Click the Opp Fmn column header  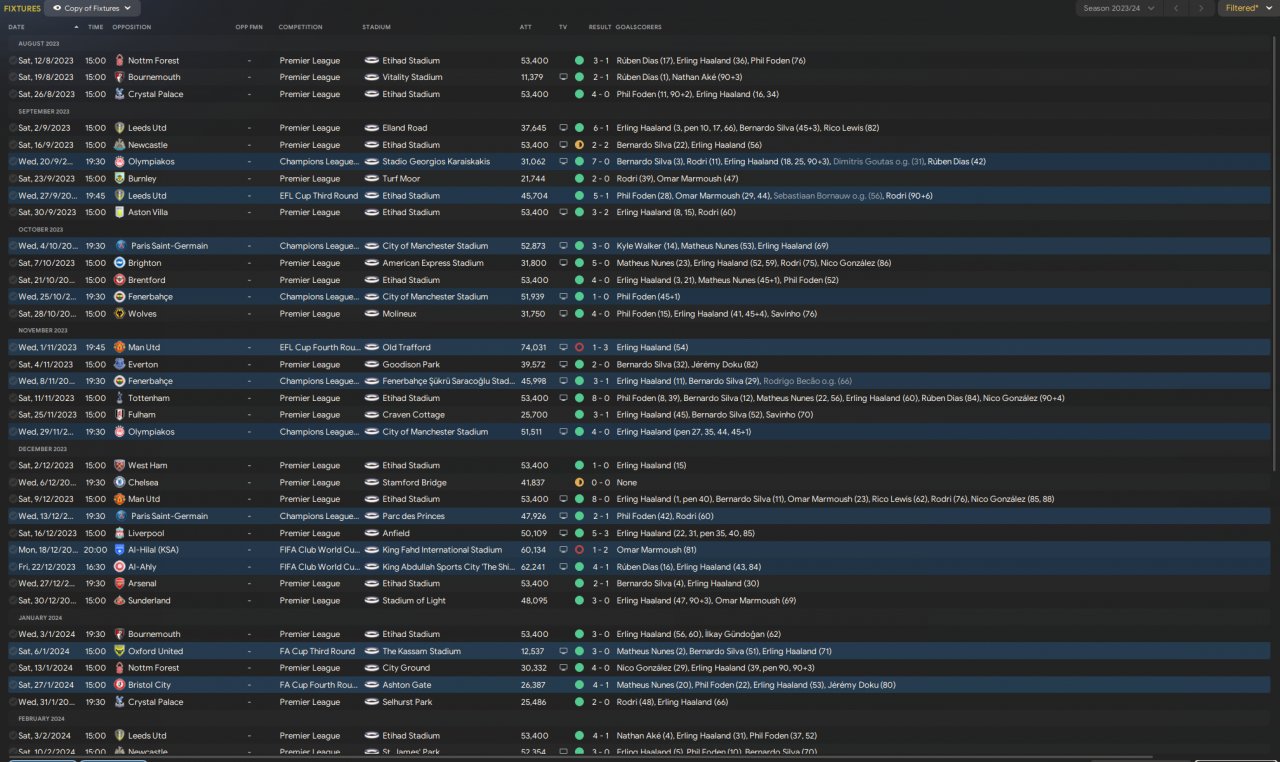coord(249,27)
